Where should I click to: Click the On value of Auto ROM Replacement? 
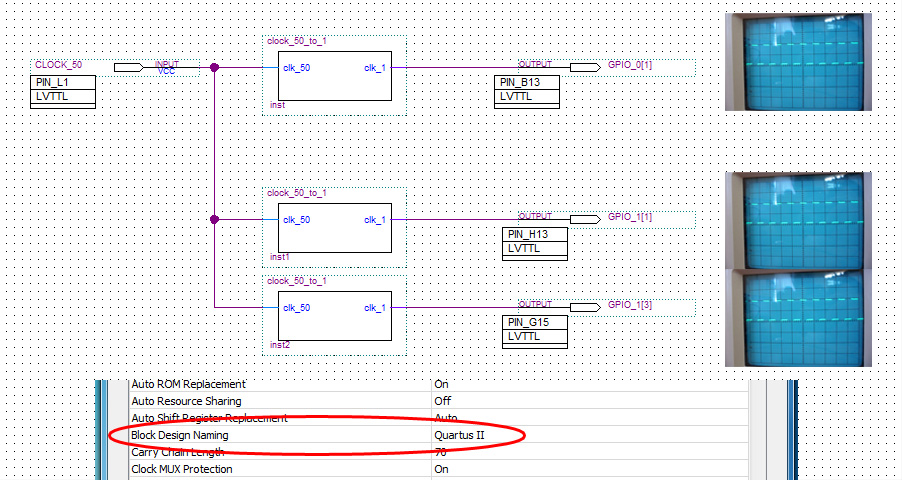point(441,384)
